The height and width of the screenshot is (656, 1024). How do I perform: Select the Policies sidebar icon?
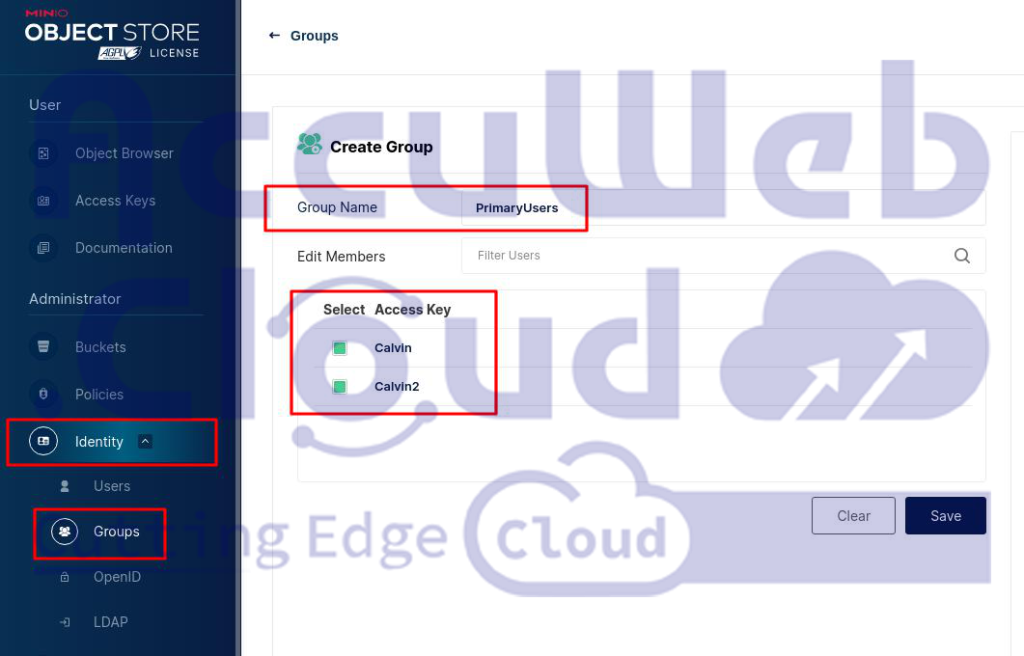tap(41, 394)
